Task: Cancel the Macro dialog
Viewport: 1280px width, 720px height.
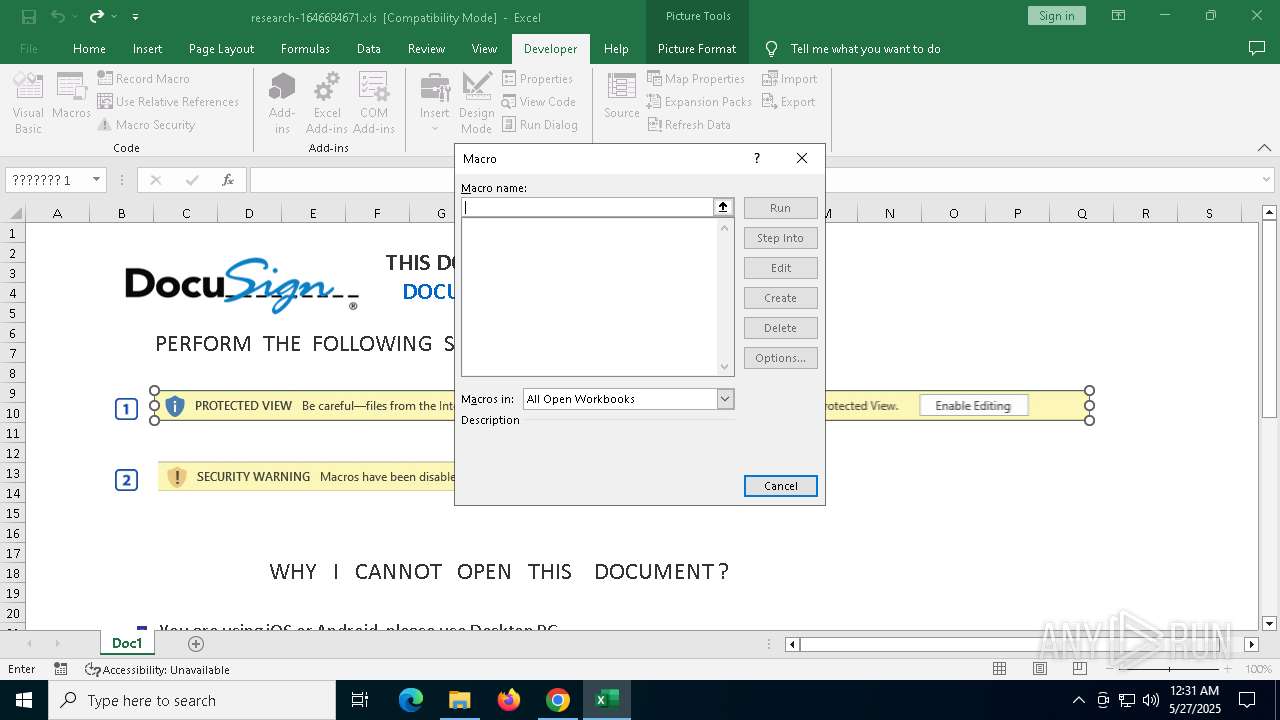Action: pyautogui.click(x=781, y=486)
